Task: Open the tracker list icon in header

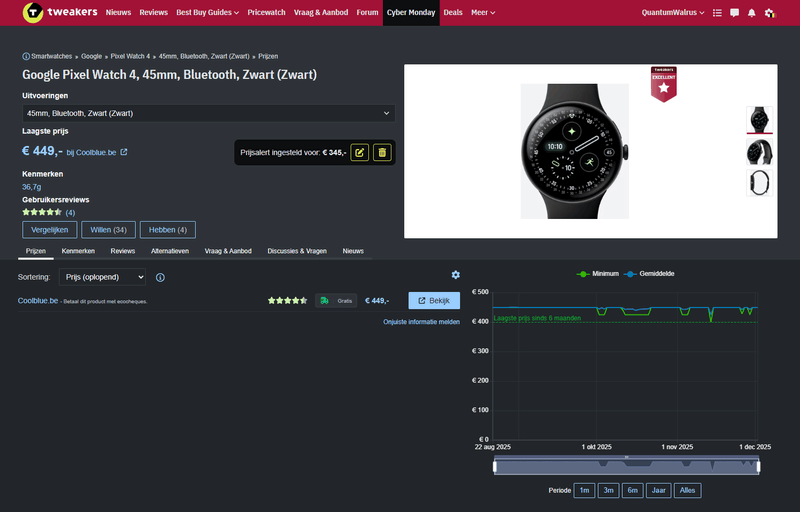Action: click(x=717, y=13)
